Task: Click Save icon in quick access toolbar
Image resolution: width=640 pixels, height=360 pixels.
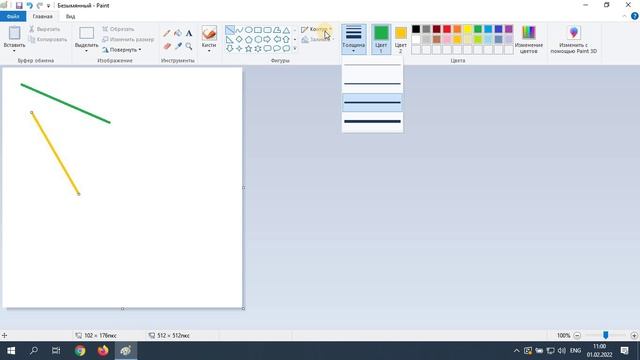Action: [x=19, y=5]
